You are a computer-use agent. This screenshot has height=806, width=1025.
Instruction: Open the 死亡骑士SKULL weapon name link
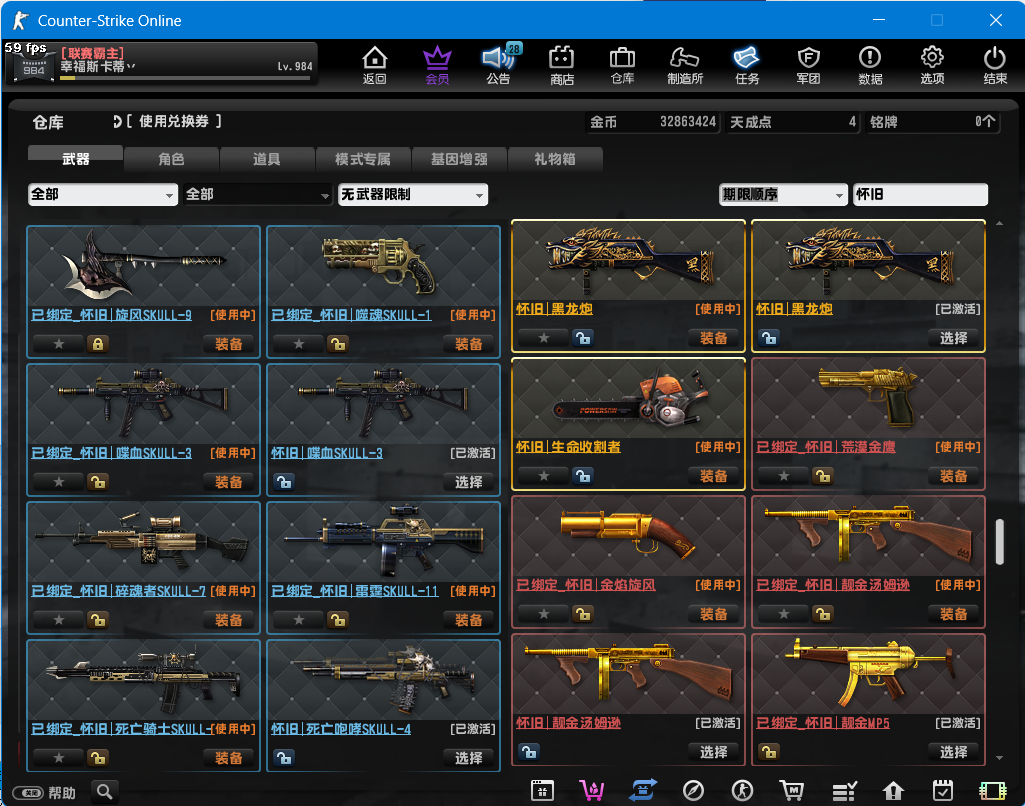click(122, 729)
